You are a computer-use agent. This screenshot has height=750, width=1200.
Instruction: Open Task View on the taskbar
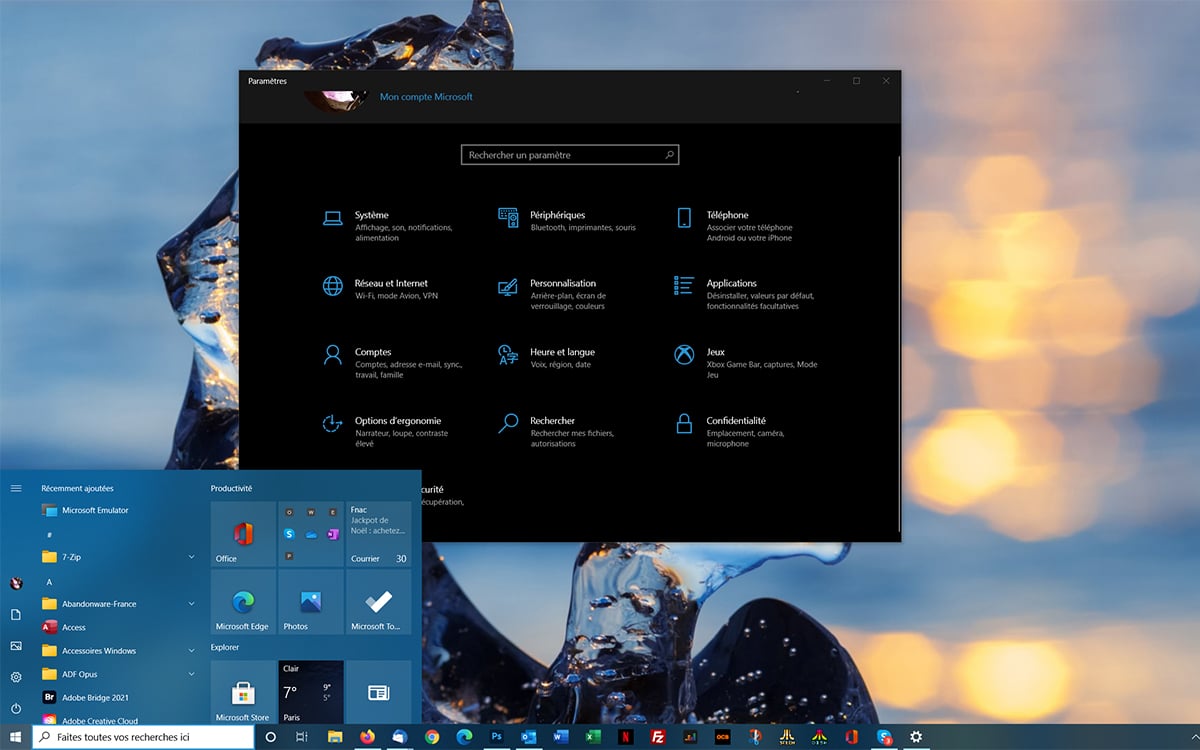302,737
